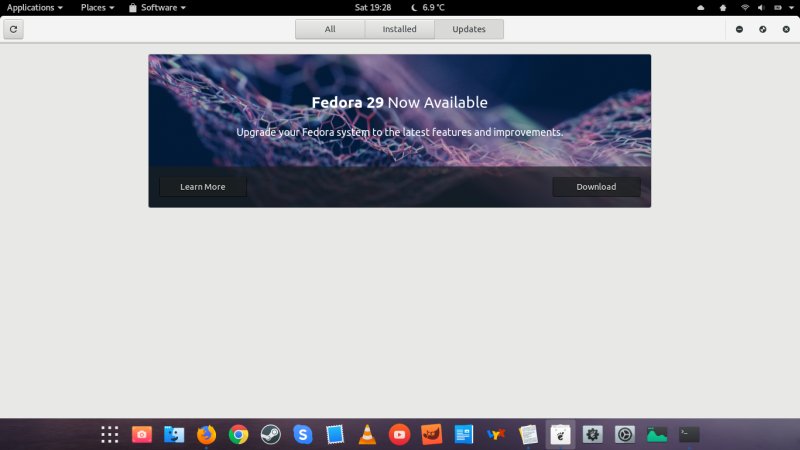The image size is (800, 450).
Task: Open the Wi-Fi network indicator
Action: pos(745,8)
